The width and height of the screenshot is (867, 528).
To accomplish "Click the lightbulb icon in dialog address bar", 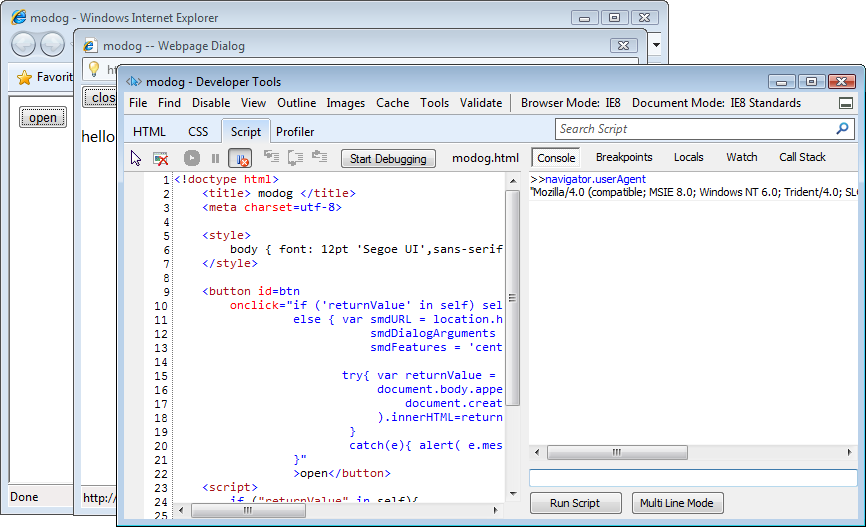I will (94, 69).
